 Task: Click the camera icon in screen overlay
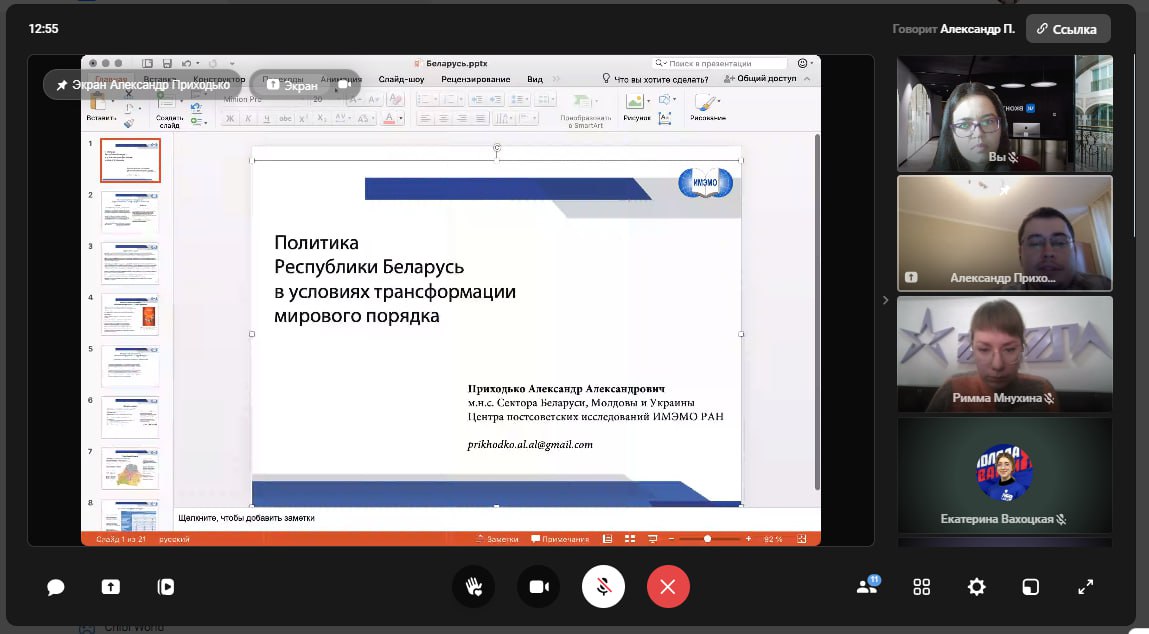[x=344, y=85]
